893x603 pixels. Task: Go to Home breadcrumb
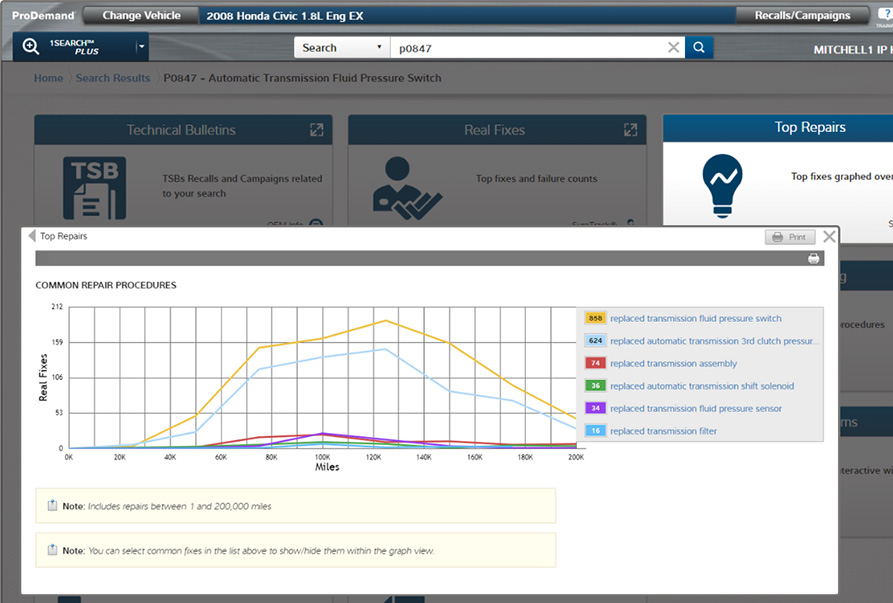(x=48, y=78)
